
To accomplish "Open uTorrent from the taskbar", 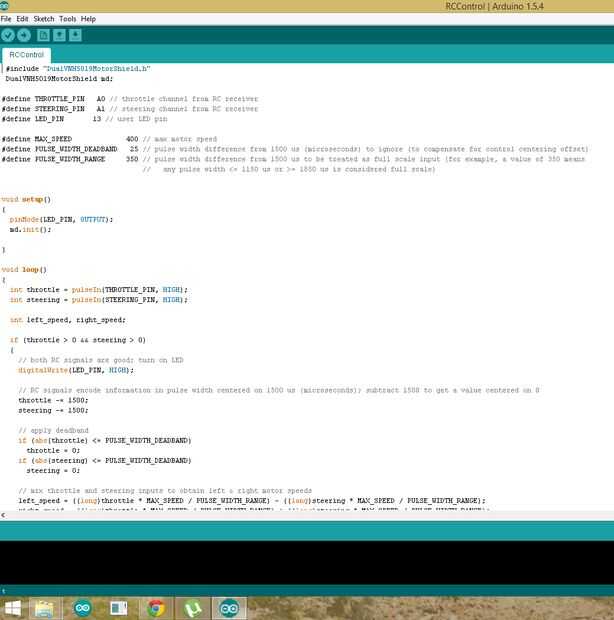I will pyautogui.click(x=193, y=609).
